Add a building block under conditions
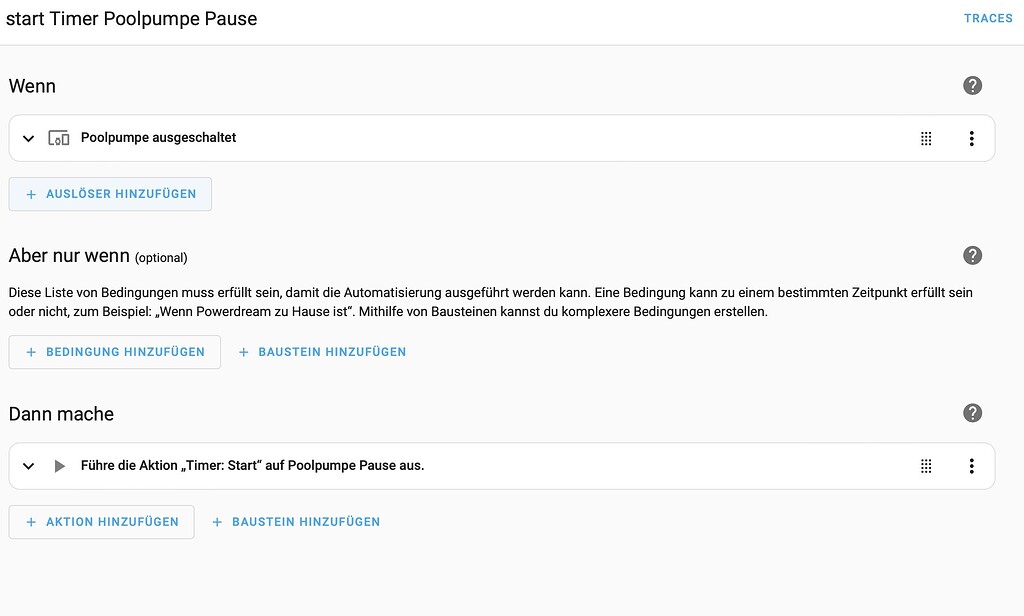The image size is (1024, 616). [322, 351]
